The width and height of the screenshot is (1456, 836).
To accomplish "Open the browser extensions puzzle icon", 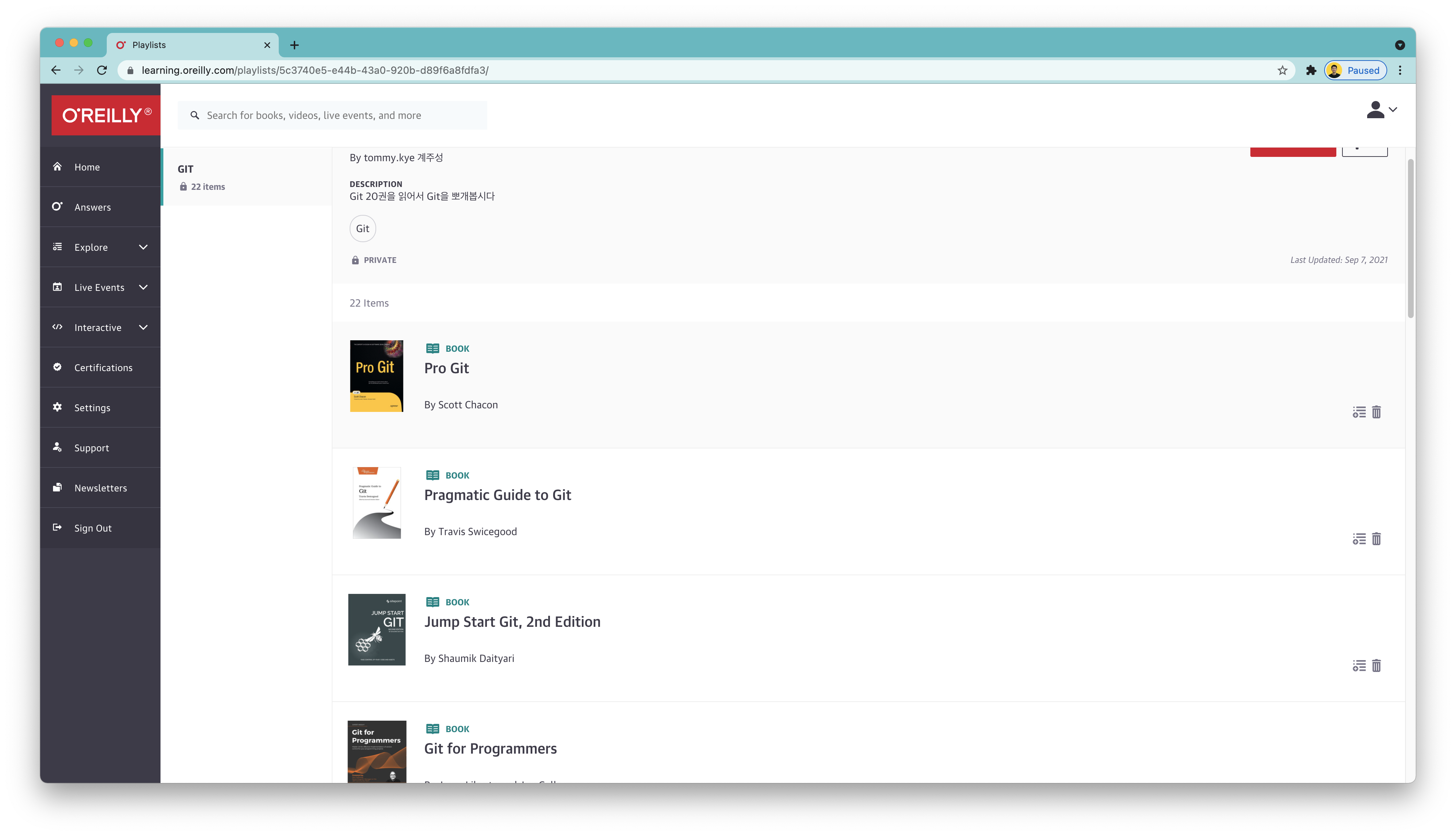I will click(1311, 70).
